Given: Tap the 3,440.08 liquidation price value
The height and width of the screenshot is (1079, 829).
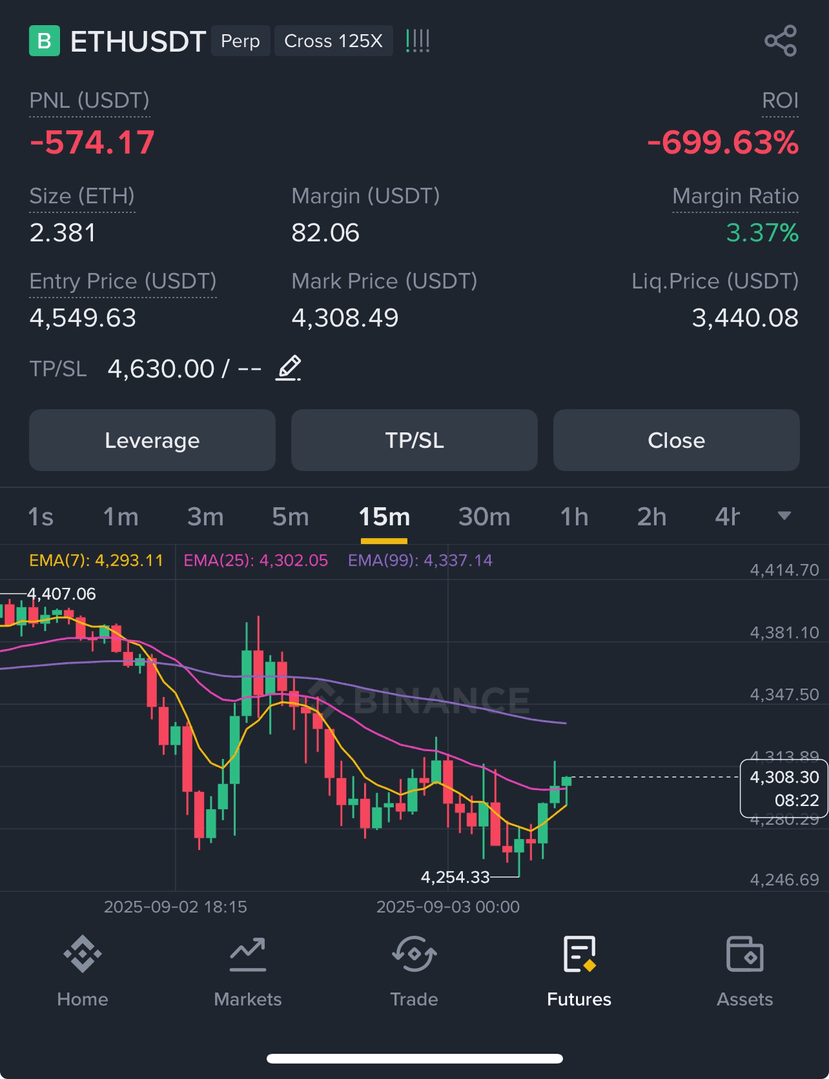Looking at the screenshot, I should (x=745, y=317).
